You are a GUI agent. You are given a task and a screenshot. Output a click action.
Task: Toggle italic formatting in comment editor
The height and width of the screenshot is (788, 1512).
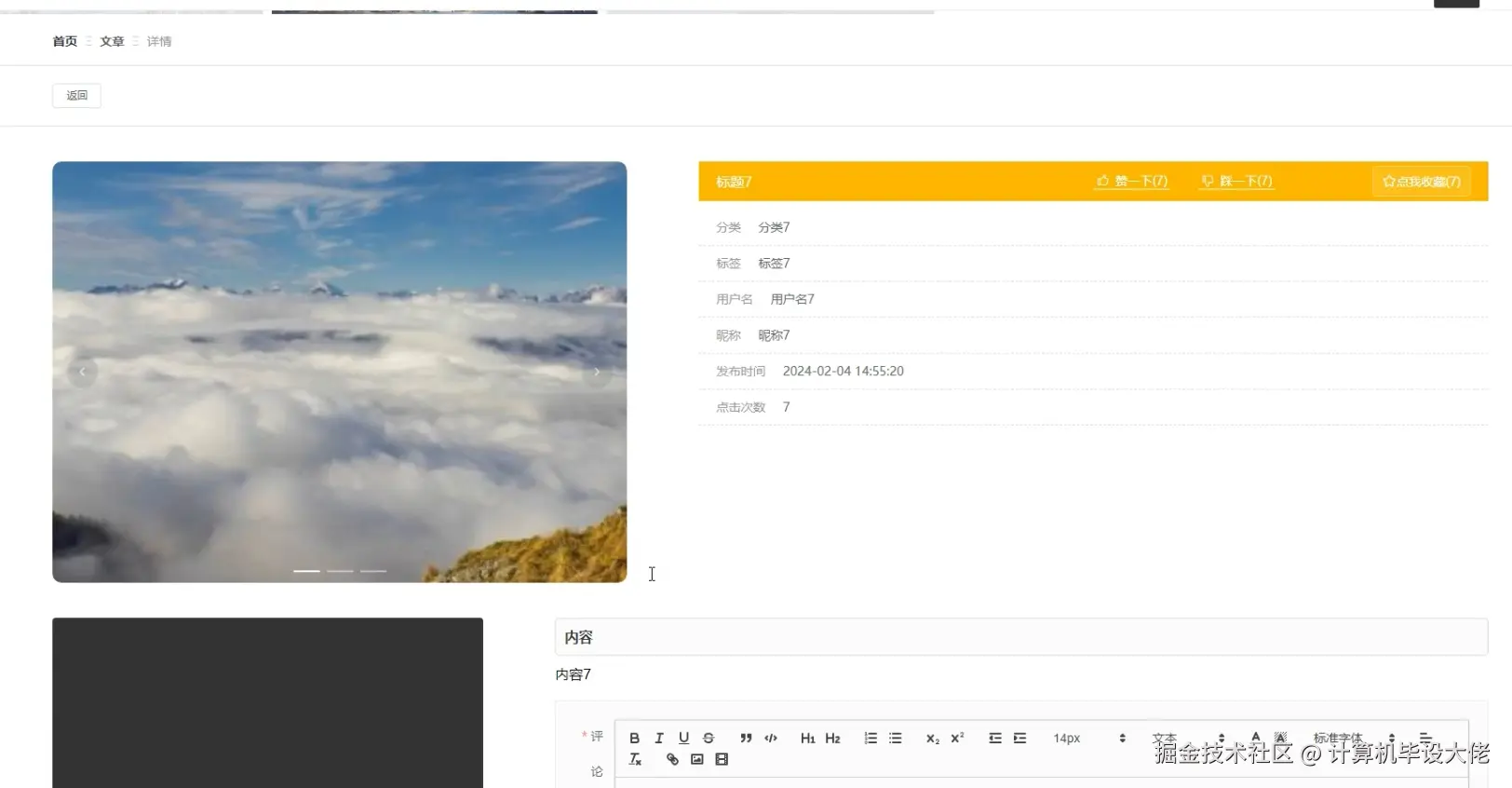[x=659, y=738]
